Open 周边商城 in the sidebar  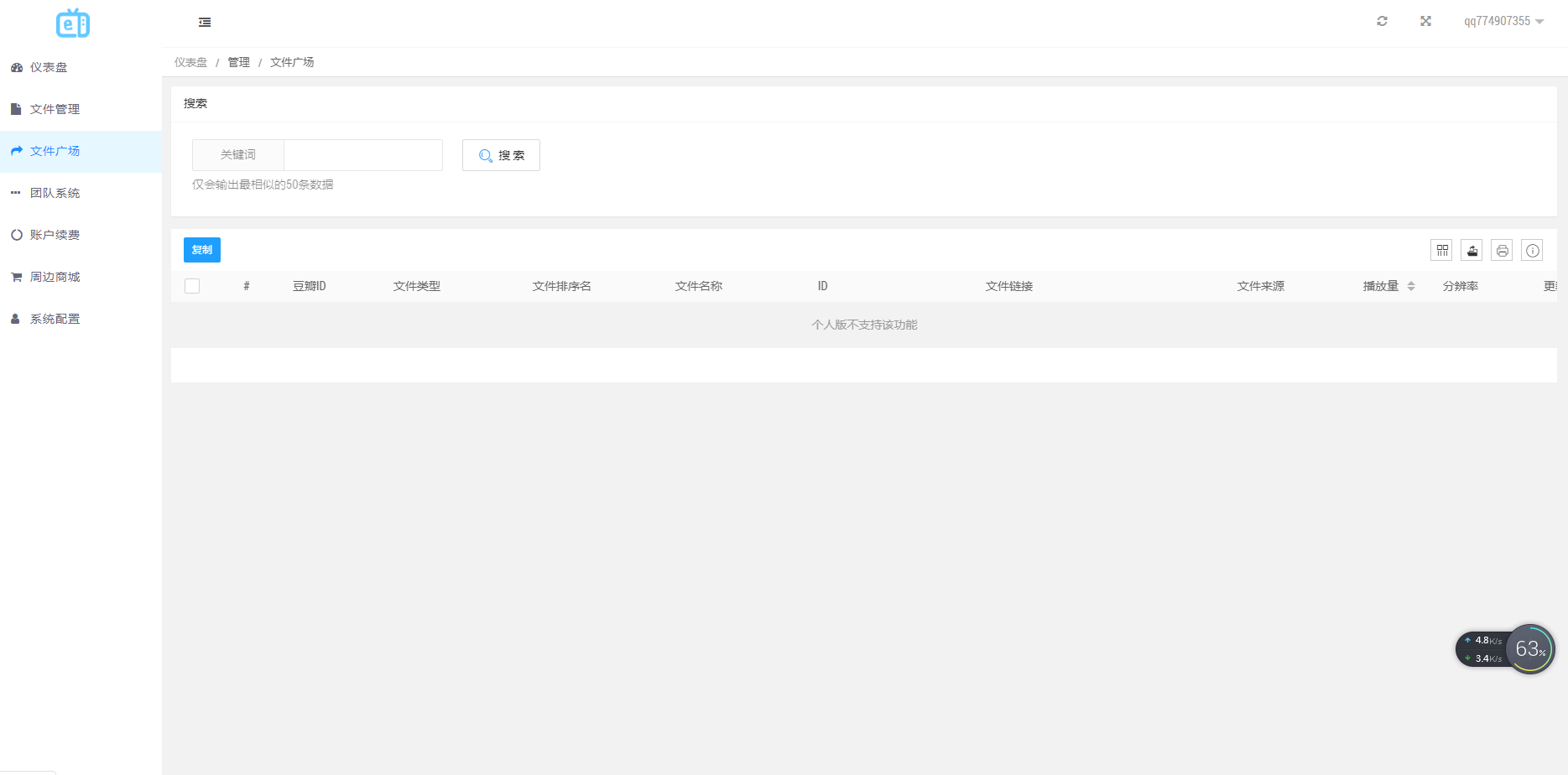pyautogui.click(x=81, y=277)
